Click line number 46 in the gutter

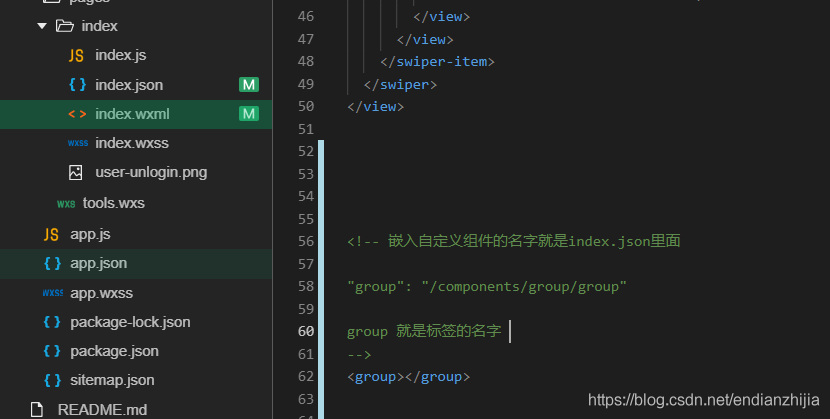(306, 16)
